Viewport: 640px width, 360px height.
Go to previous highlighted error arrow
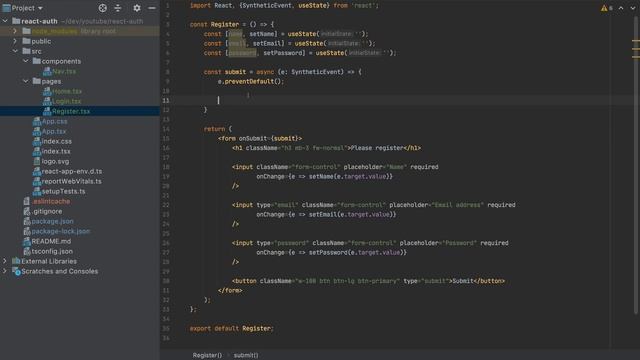tap(621, 8)
